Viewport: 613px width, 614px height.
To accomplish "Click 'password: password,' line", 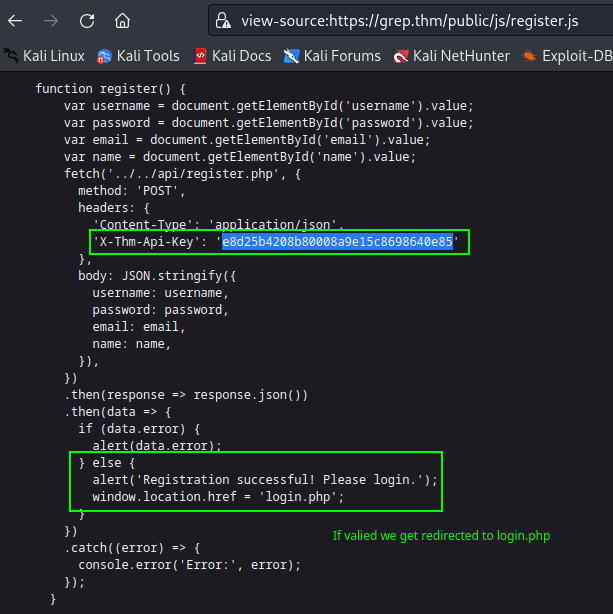I will click(x=161, y=310).
